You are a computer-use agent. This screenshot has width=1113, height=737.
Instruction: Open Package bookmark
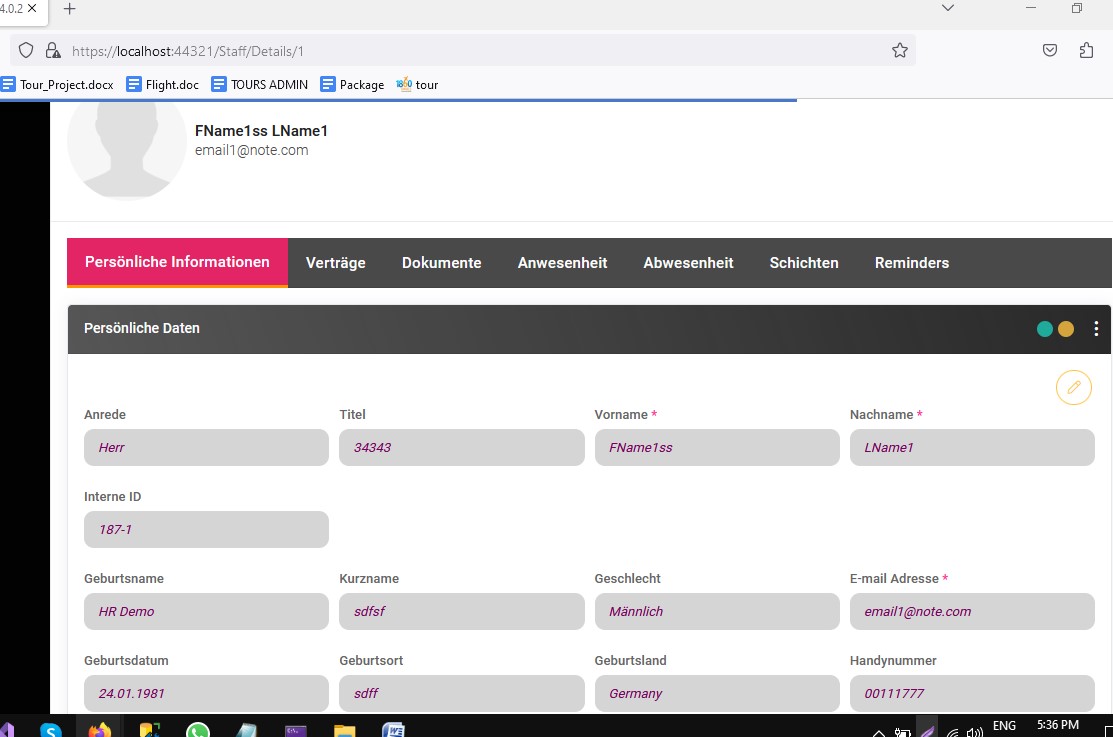(x=352, y=84)
